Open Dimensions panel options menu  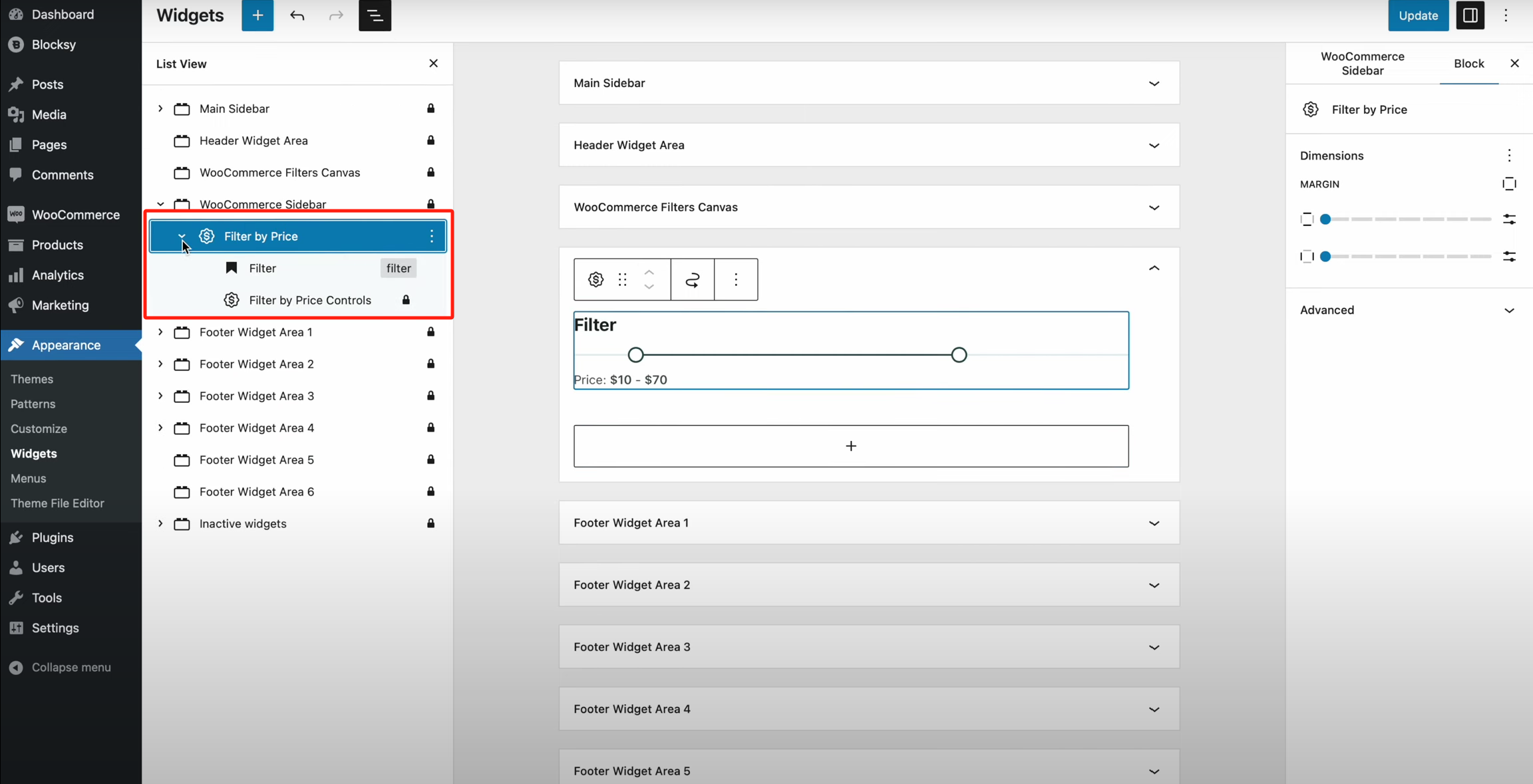point(1509,156)
